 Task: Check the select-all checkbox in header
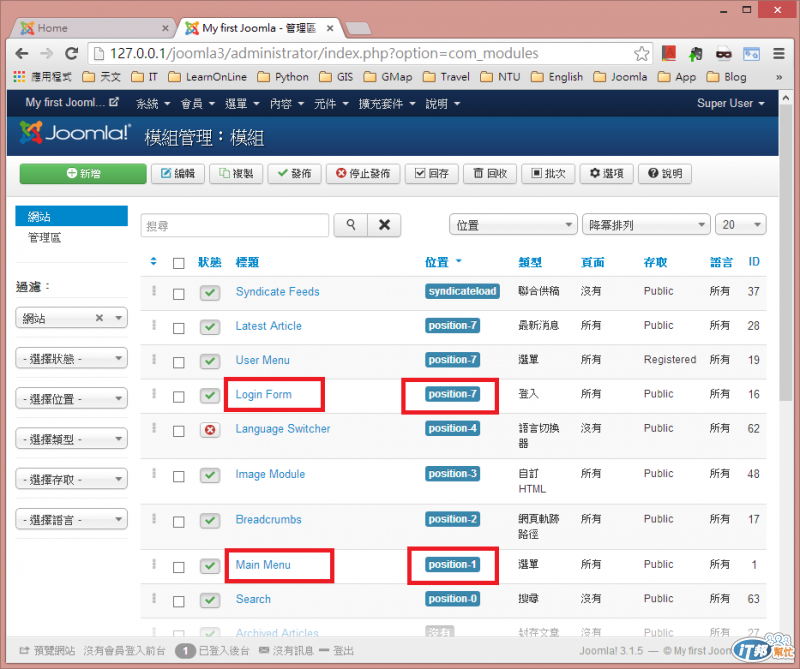coord(179,263)
